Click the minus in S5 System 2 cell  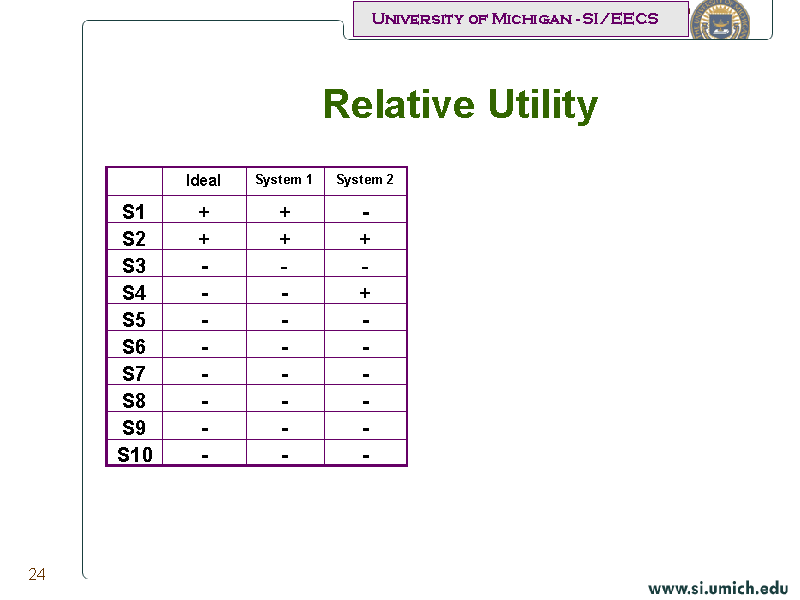(x=366, y=321)
